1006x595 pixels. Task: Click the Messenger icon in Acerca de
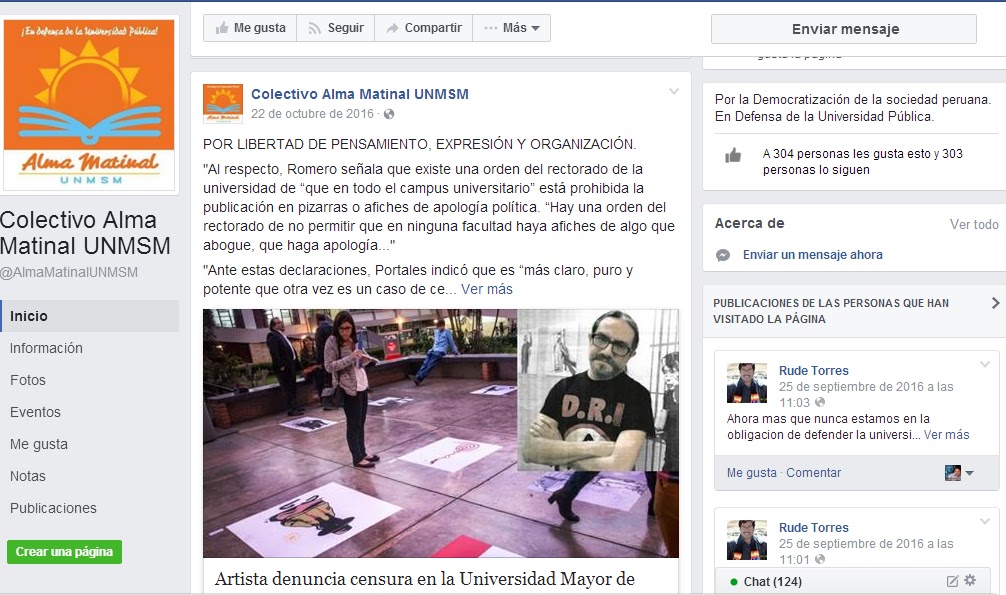point(723,255)
